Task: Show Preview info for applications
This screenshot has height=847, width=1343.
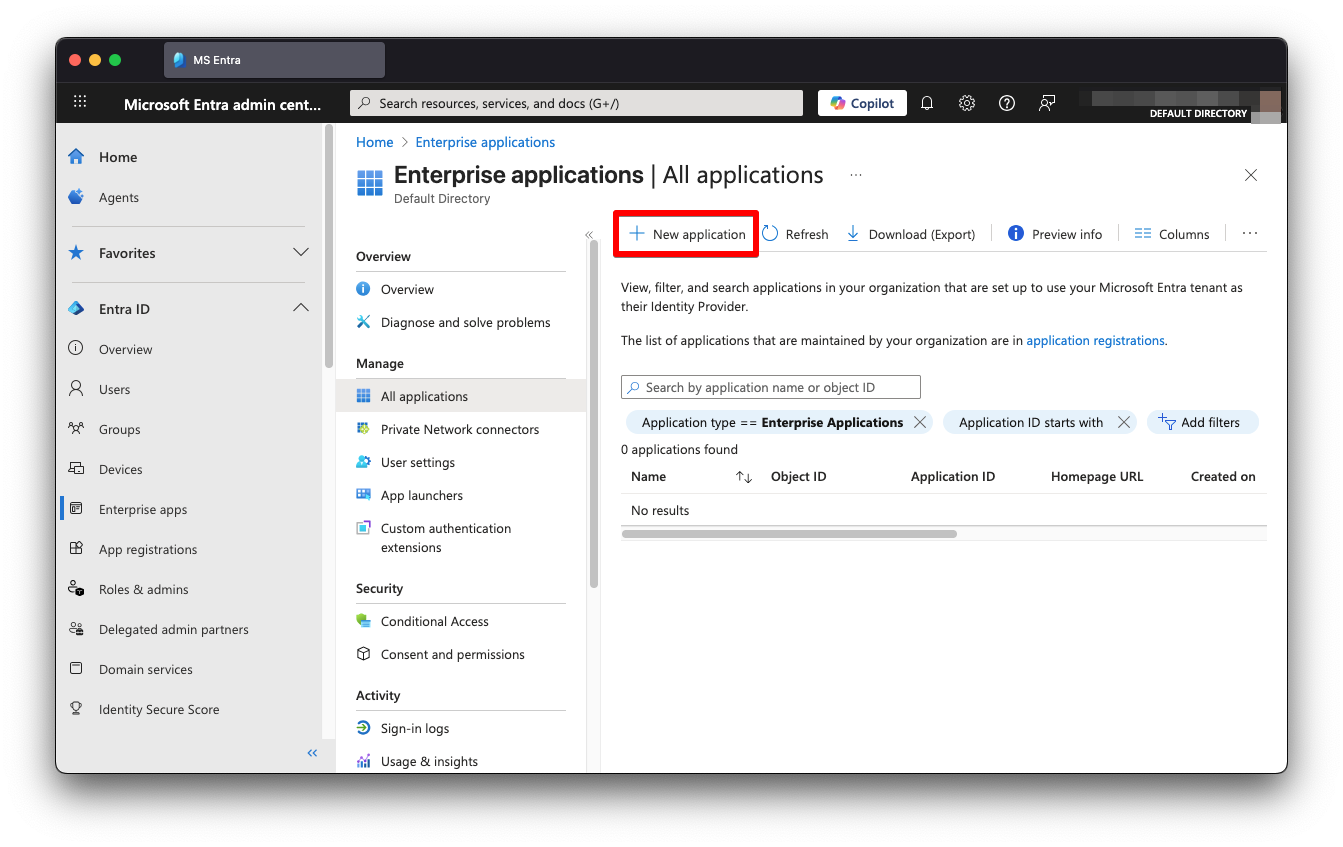Action: pyautogui.click(x=1055, y=233)
